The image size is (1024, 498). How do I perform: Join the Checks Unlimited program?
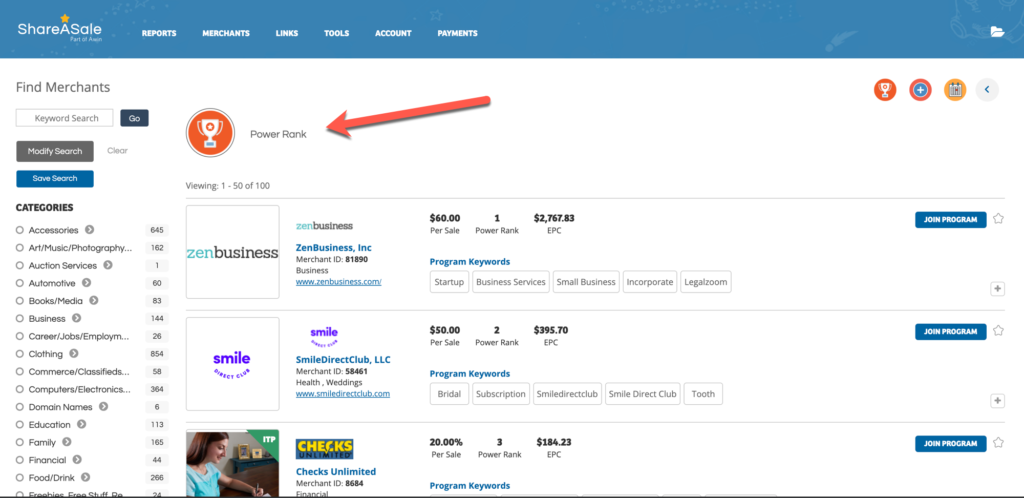point(951,444)
